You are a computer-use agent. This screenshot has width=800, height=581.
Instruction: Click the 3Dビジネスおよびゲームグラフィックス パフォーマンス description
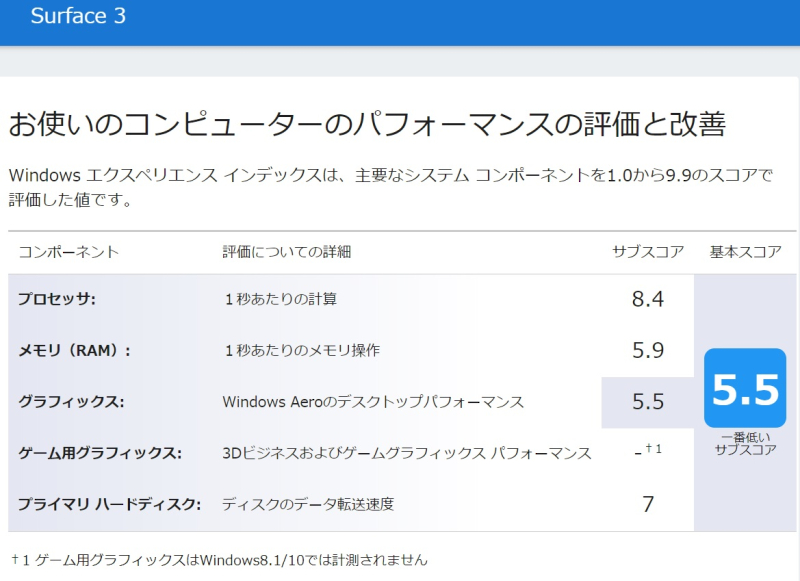tap(407, 453)
